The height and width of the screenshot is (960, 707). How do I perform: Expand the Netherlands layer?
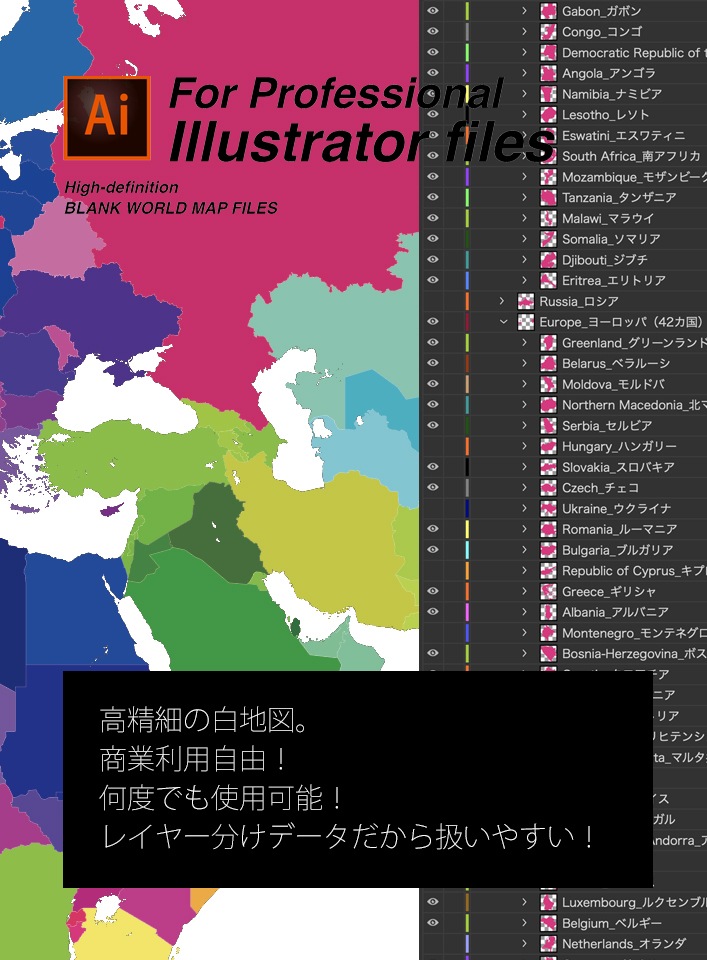[525, 943]
